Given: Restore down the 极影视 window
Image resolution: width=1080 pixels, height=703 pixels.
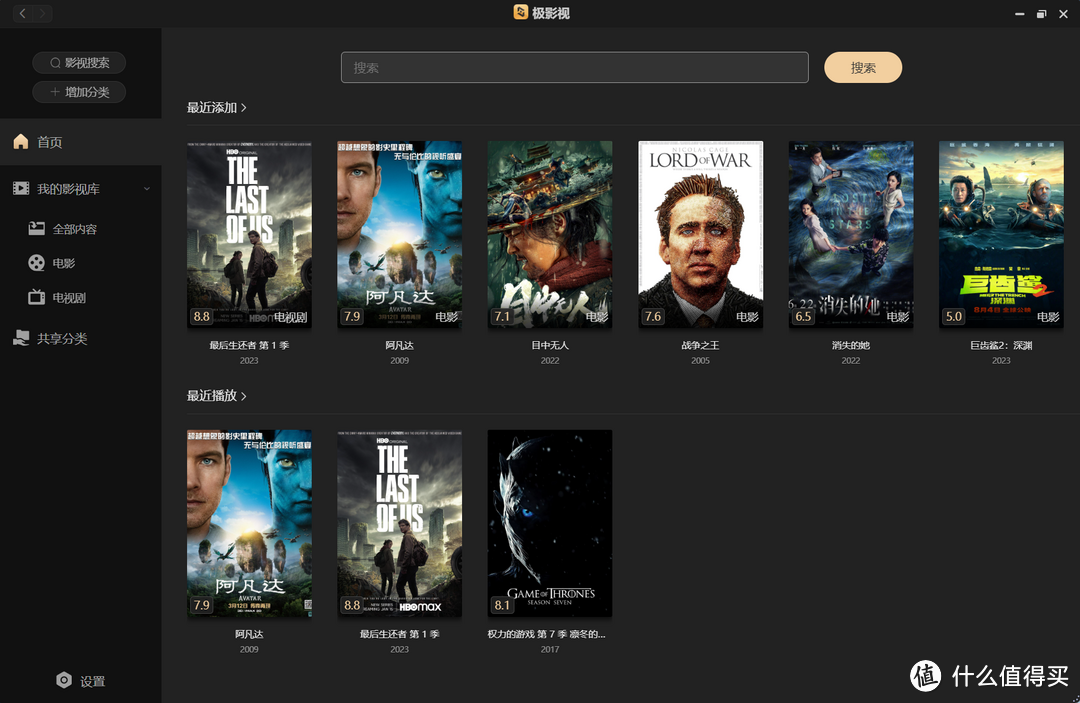Looking at the screenshot, I should pos(1041,14).
